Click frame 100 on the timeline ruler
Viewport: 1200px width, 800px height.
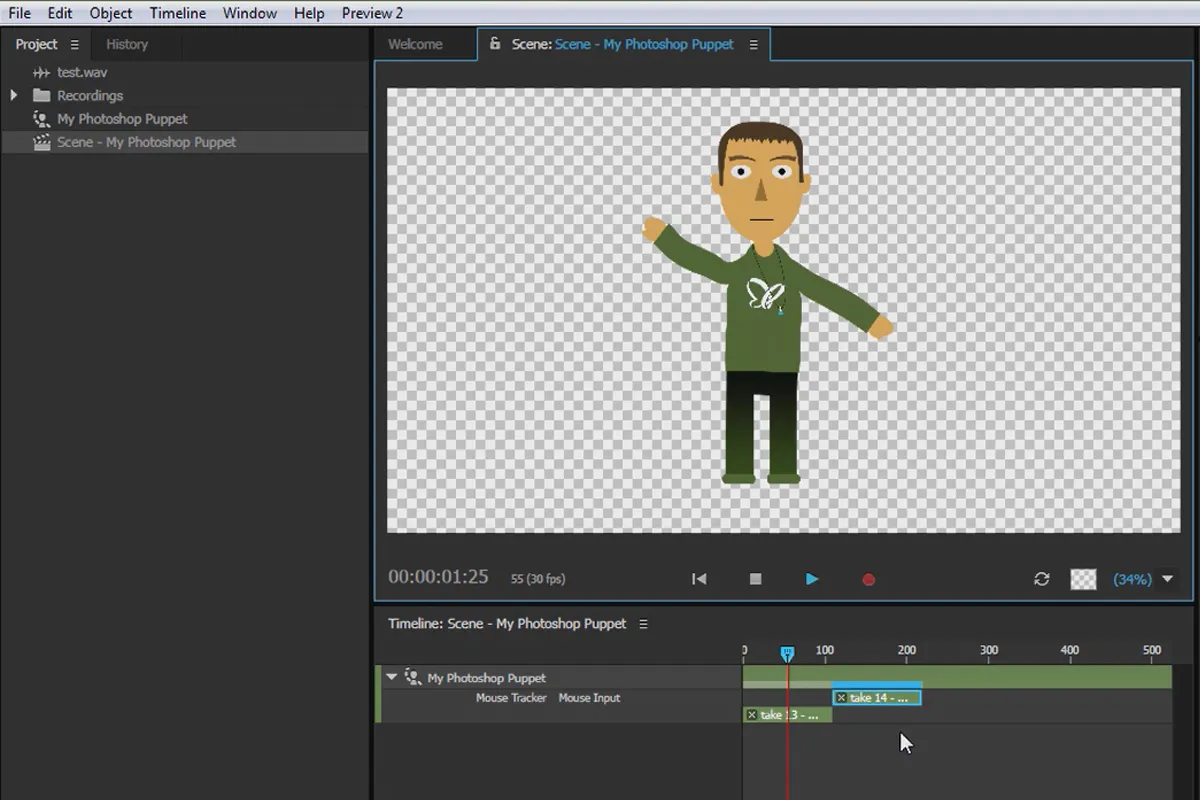825,650
